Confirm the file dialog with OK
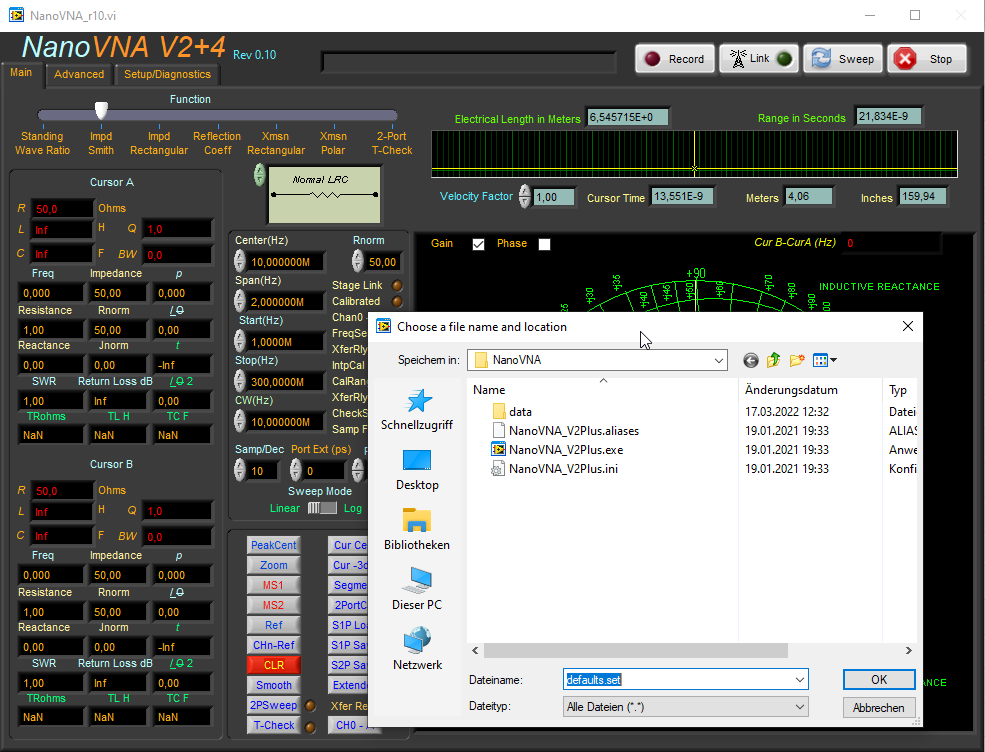Image resolution: width=985 pixels, height=752 pixels. pyautogui.click(x=879, y=680)
